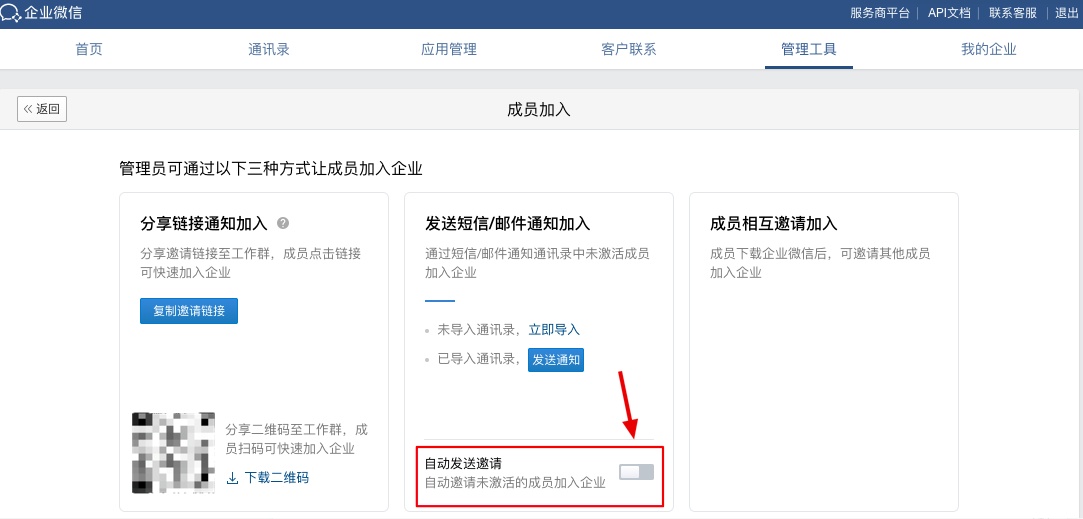Image resolution: width=1083 pixels, height=519 pixels.
Task: Click the 发送通知 button
Action: [556, 360]
